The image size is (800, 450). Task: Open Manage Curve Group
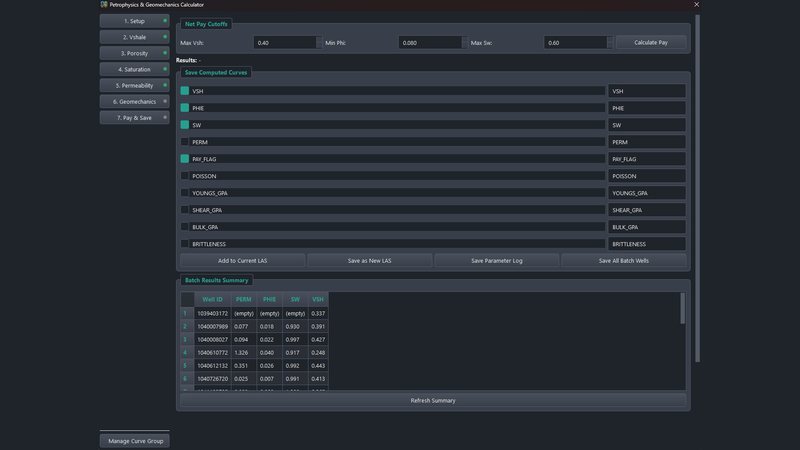(x=135, y=441)
